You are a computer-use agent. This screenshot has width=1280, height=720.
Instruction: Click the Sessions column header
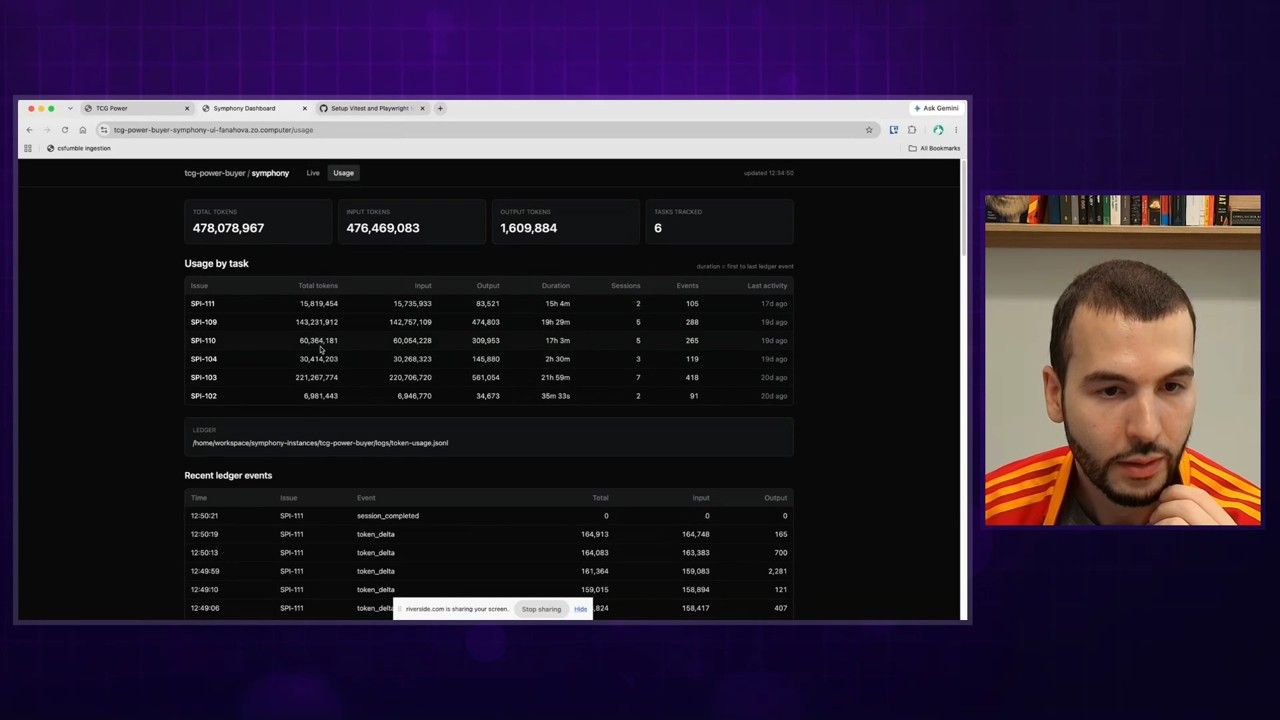click(x=626, y=286)
